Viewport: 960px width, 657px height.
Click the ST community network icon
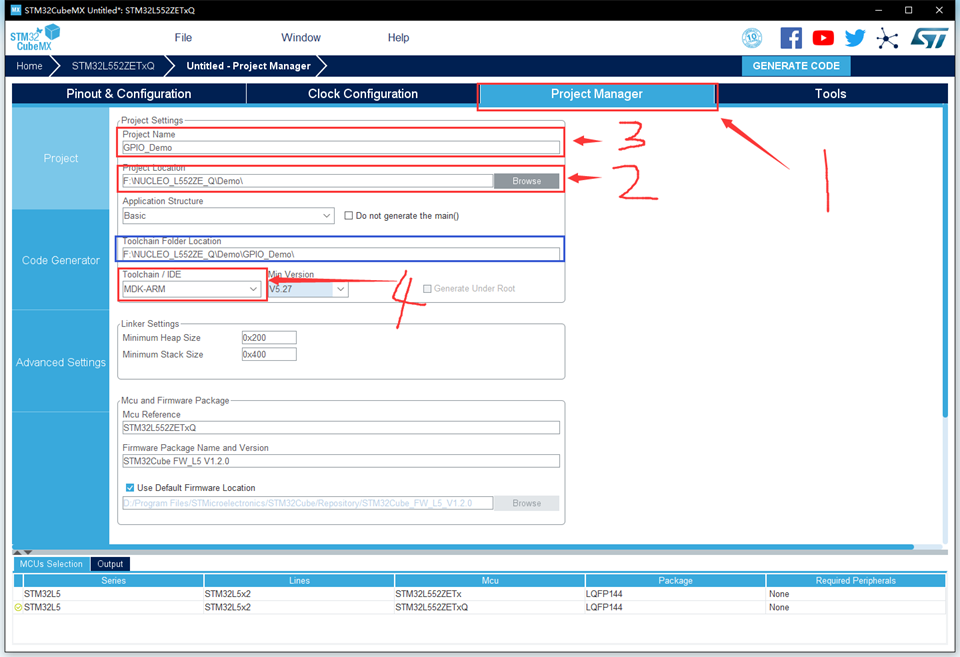(887, 38)
